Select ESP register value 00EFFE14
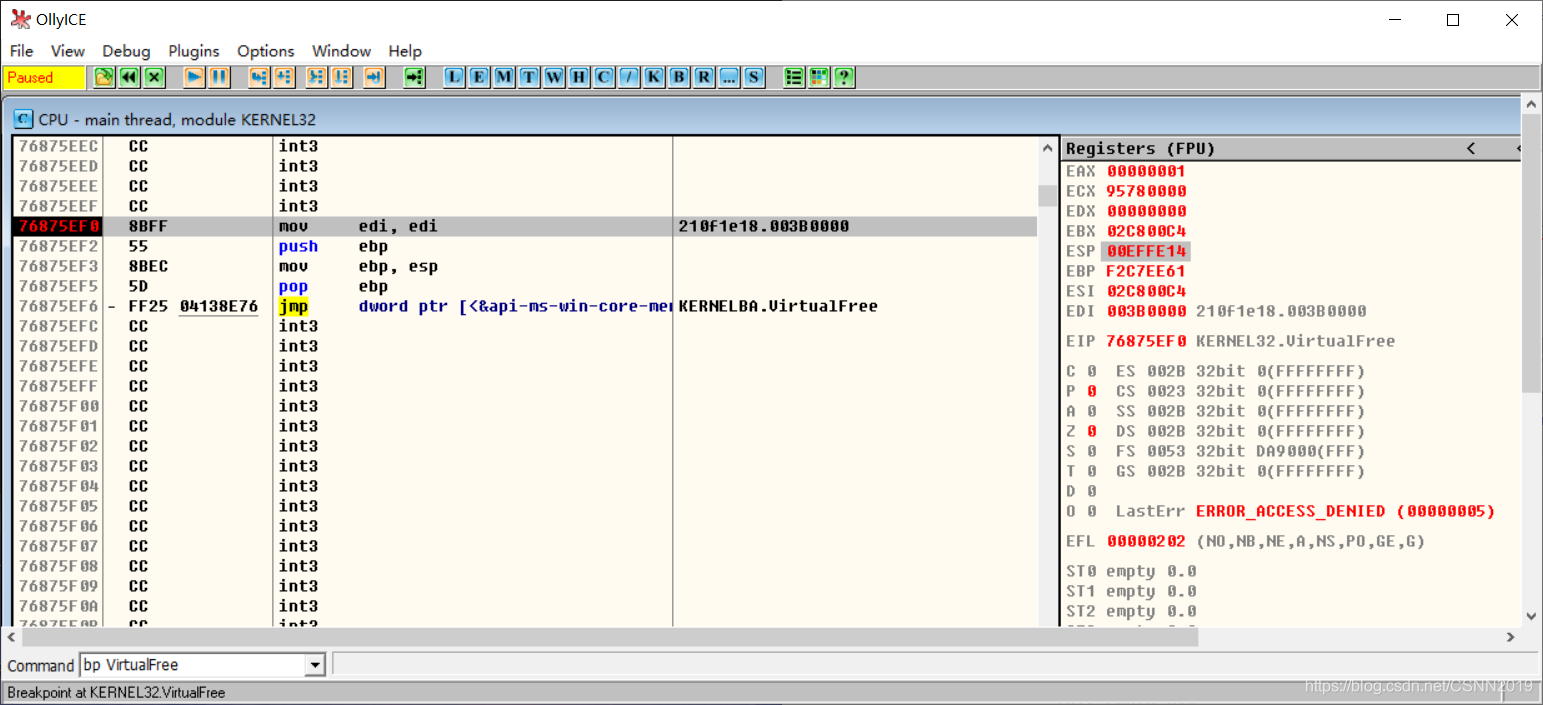This screenshot has width=1543, height=705. pos(1146,251)
